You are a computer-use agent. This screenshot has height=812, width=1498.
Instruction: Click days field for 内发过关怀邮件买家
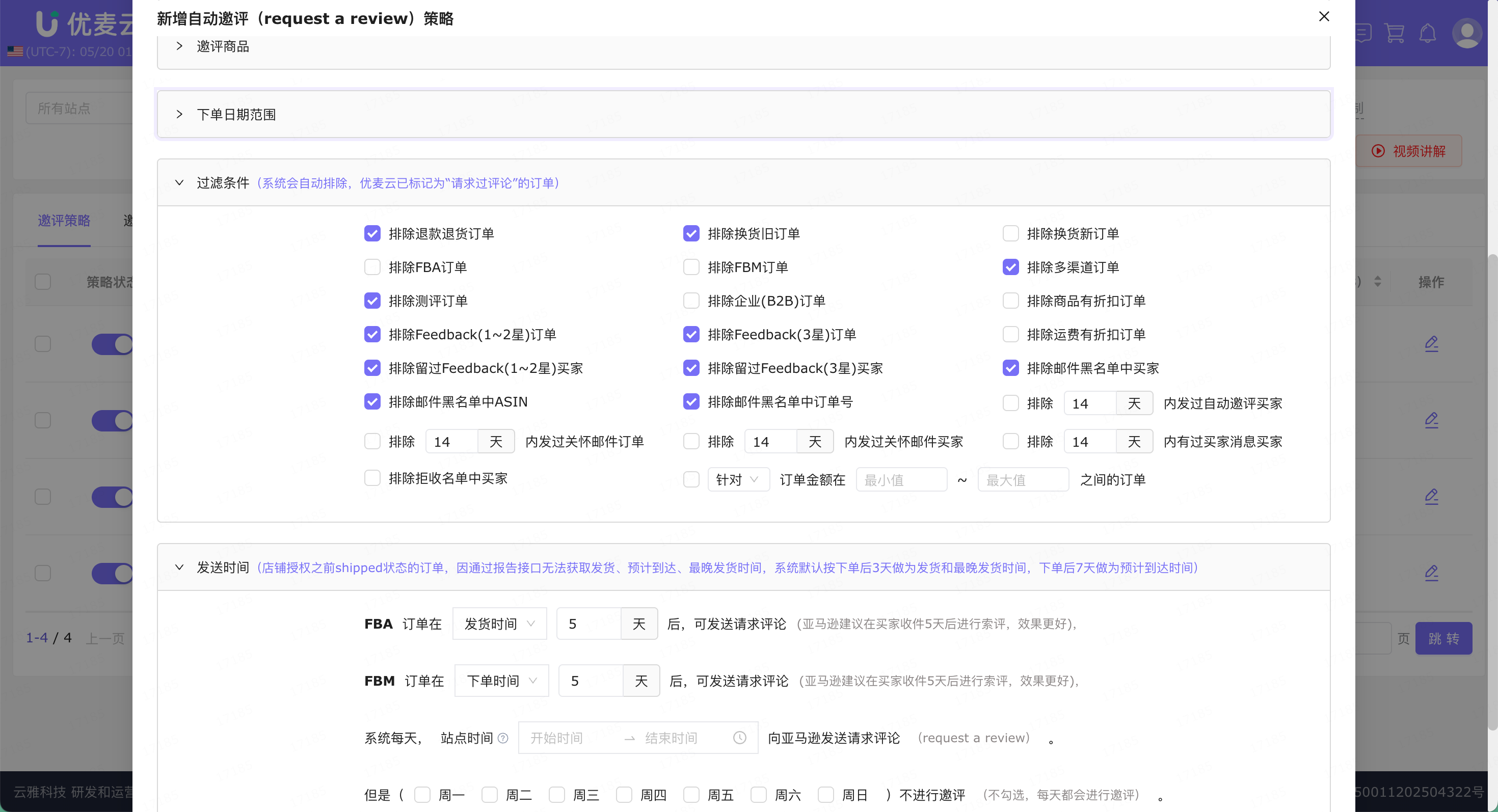pyautogui.click(x=770, y=442)
